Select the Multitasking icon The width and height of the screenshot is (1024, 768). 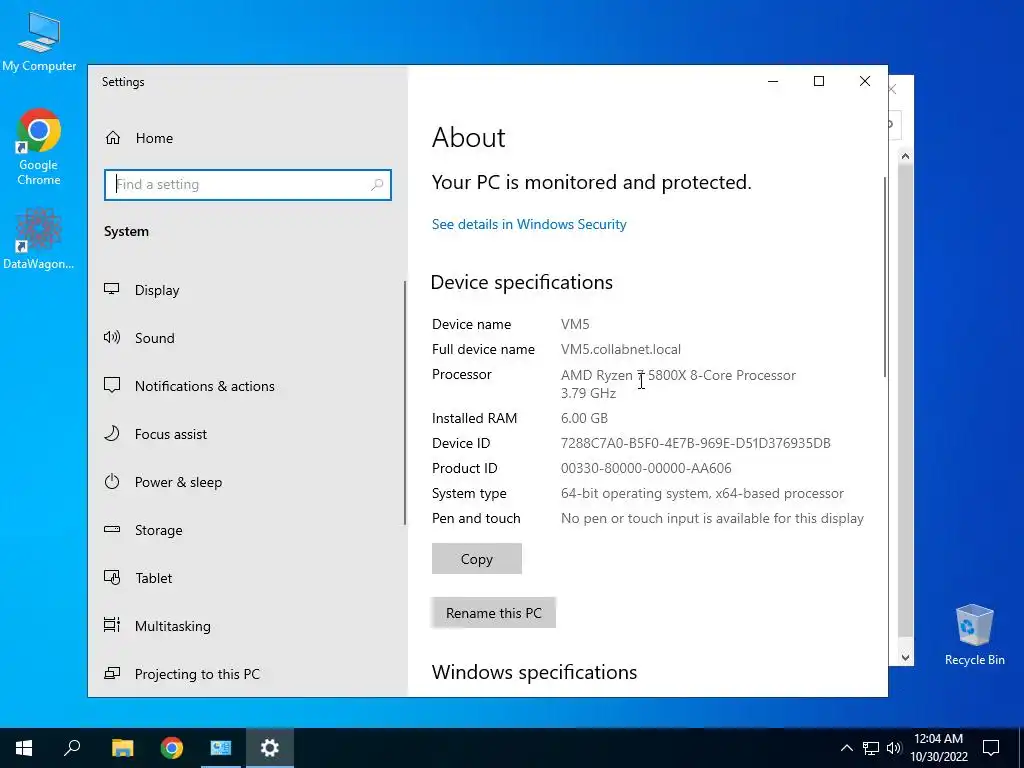pos(112,626)
